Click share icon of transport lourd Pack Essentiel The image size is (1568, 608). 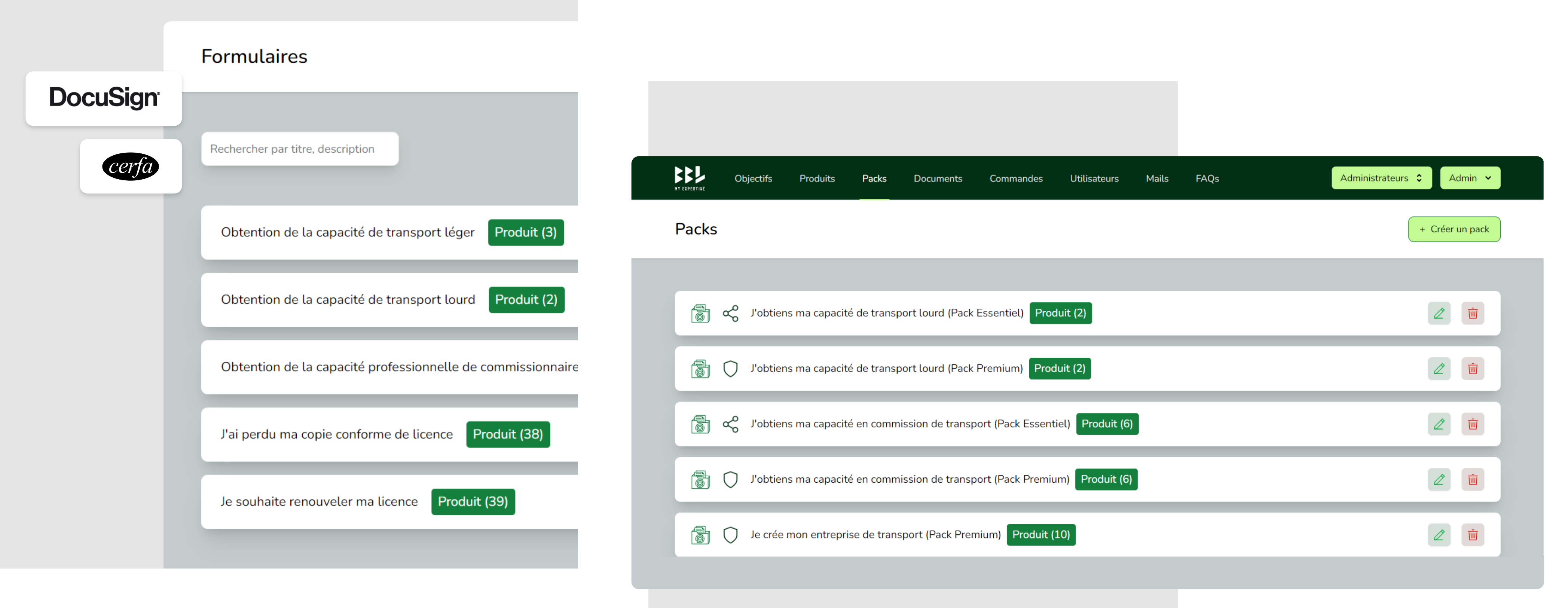point(730,314)
